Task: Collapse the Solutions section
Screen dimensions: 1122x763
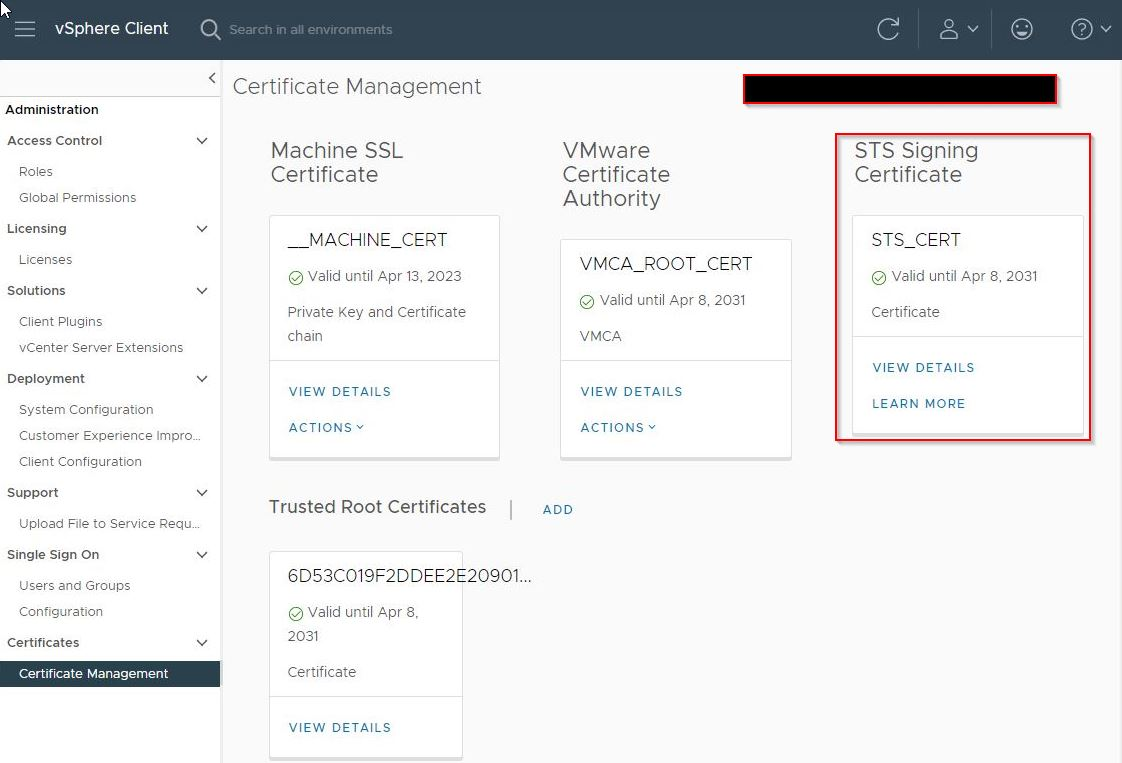Action: 202,291
